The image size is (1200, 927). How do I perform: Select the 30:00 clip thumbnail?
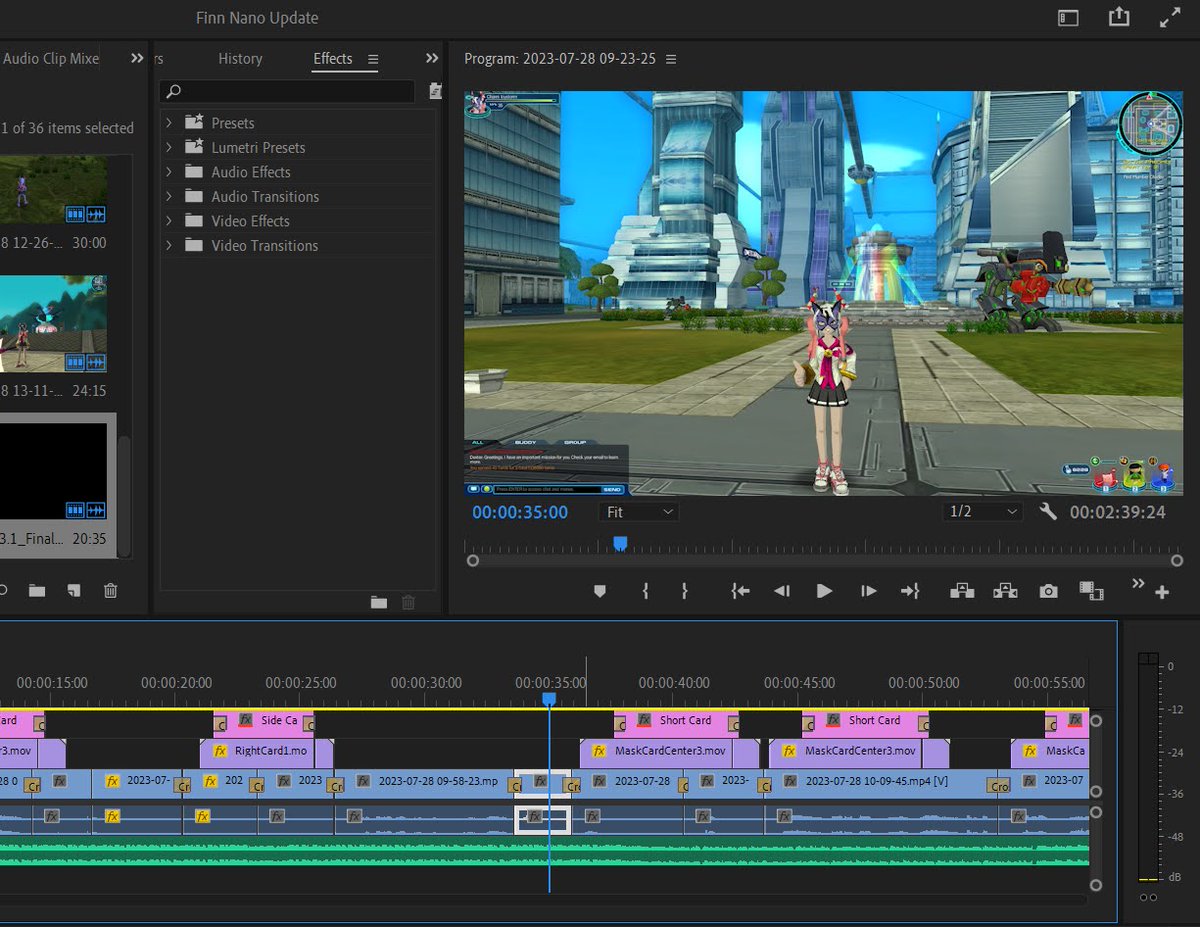pos(54,190)
